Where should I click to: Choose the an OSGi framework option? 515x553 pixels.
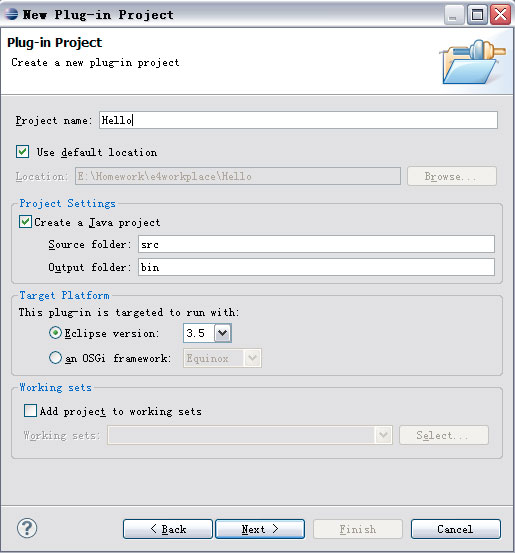coord(55,358)
